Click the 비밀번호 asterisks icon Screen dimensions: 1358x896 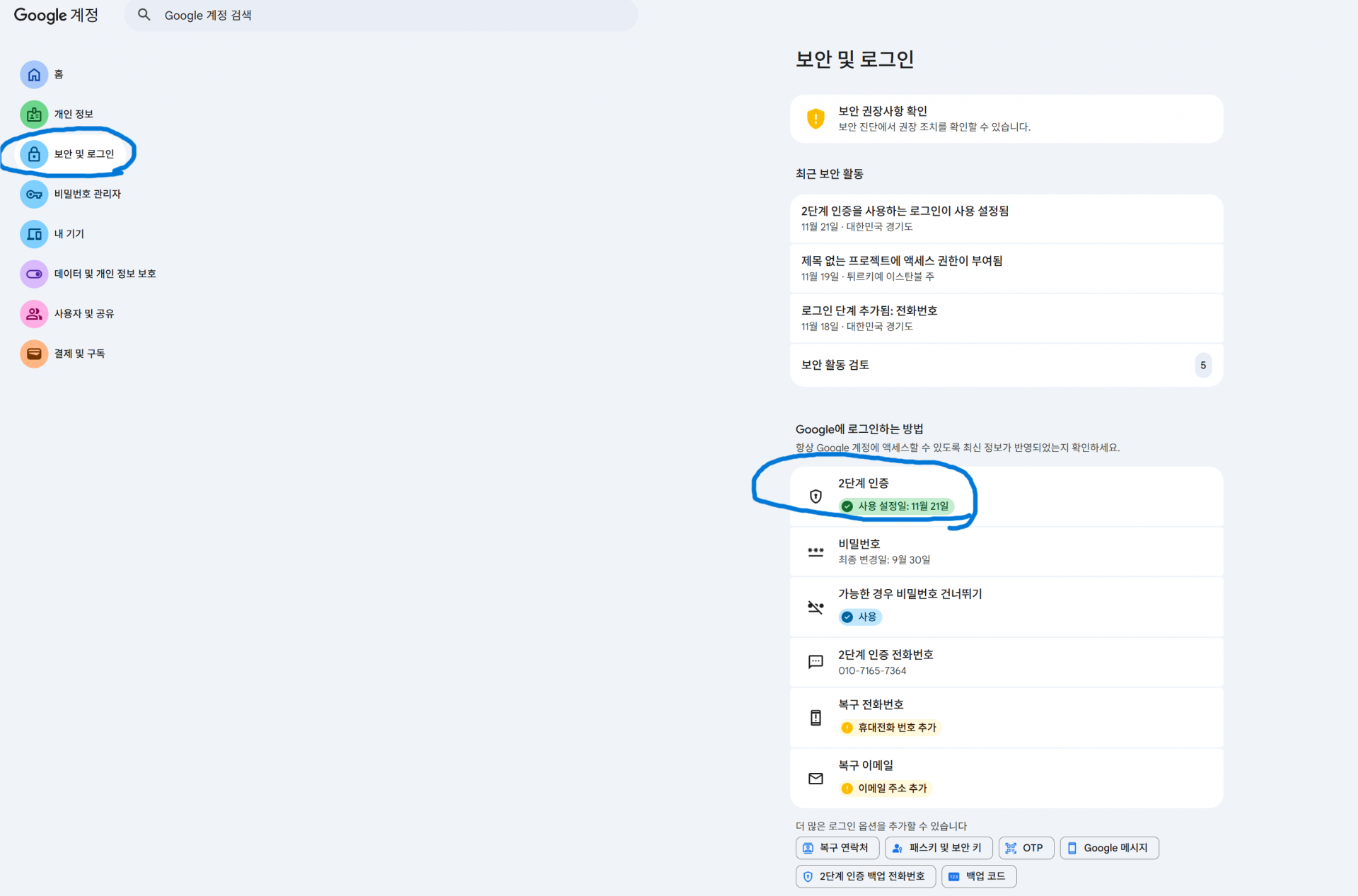816,552
